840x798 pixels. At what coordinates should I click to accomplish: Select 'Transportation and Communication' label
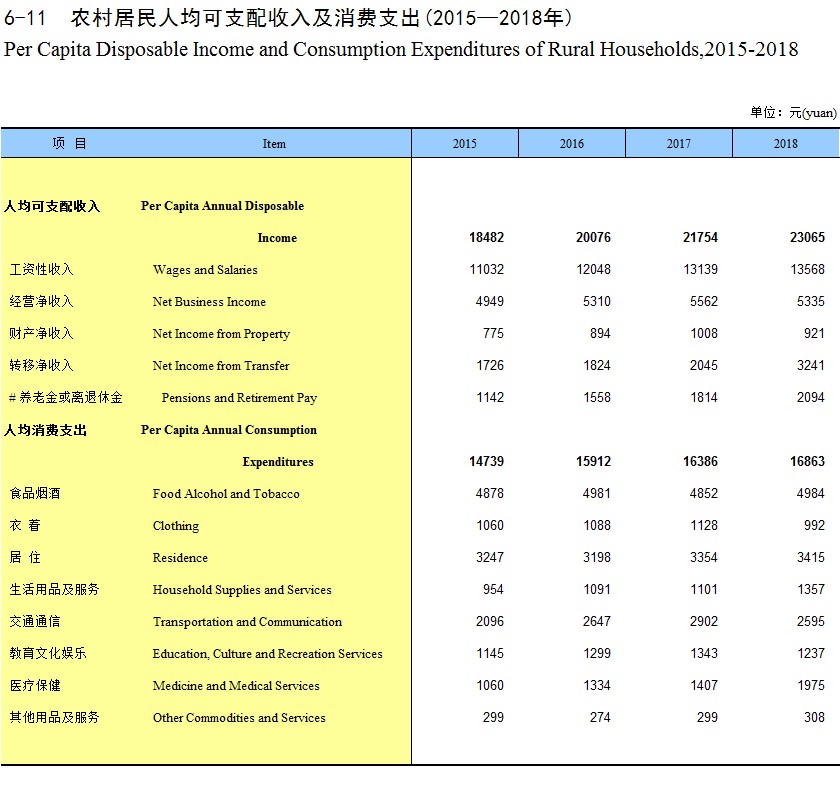click(x=247, y=621)
